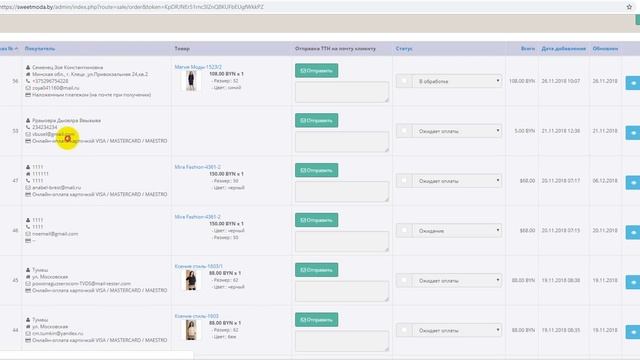The width and height of the screenshot is (640, 360).
Task: Click 'Отправить' button for order 53
Action: [316, 120]
